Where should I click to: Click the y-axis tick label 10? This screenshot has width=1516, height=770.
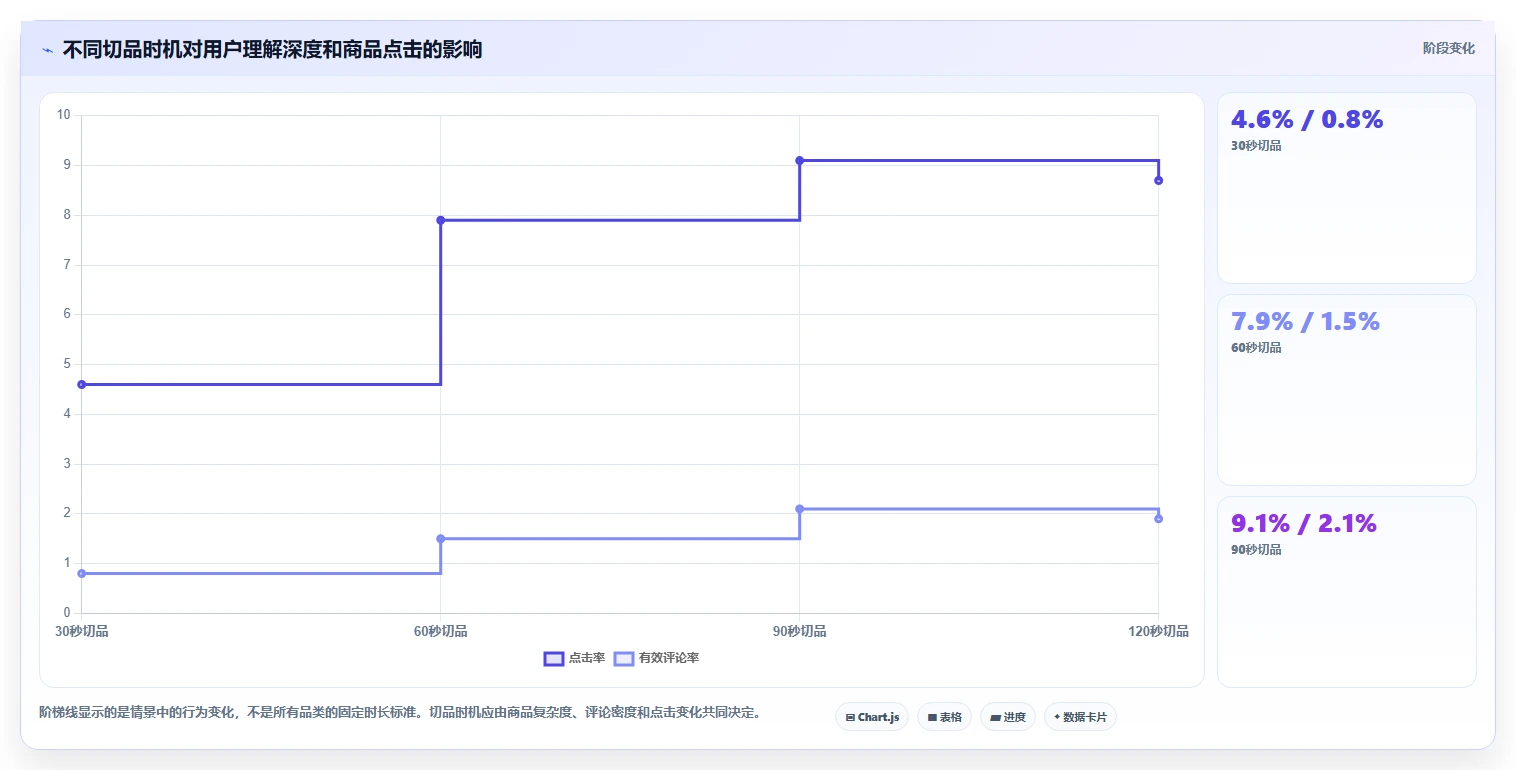click(x=64, y=115)
